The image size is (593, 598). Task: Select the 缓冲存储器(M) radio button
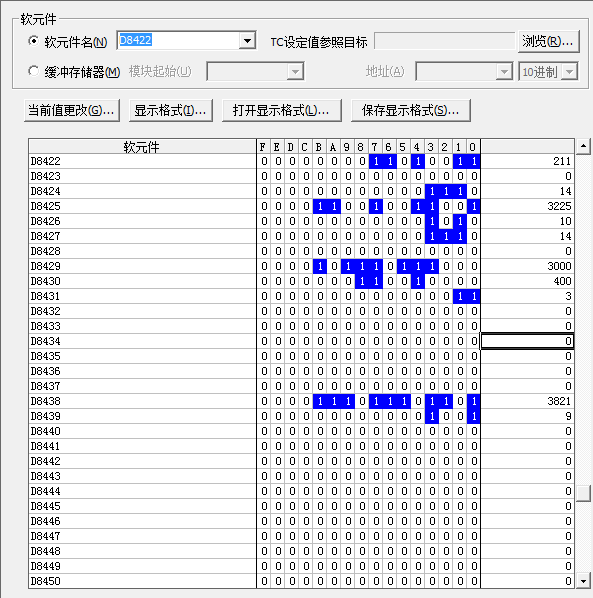coord(34,71)
